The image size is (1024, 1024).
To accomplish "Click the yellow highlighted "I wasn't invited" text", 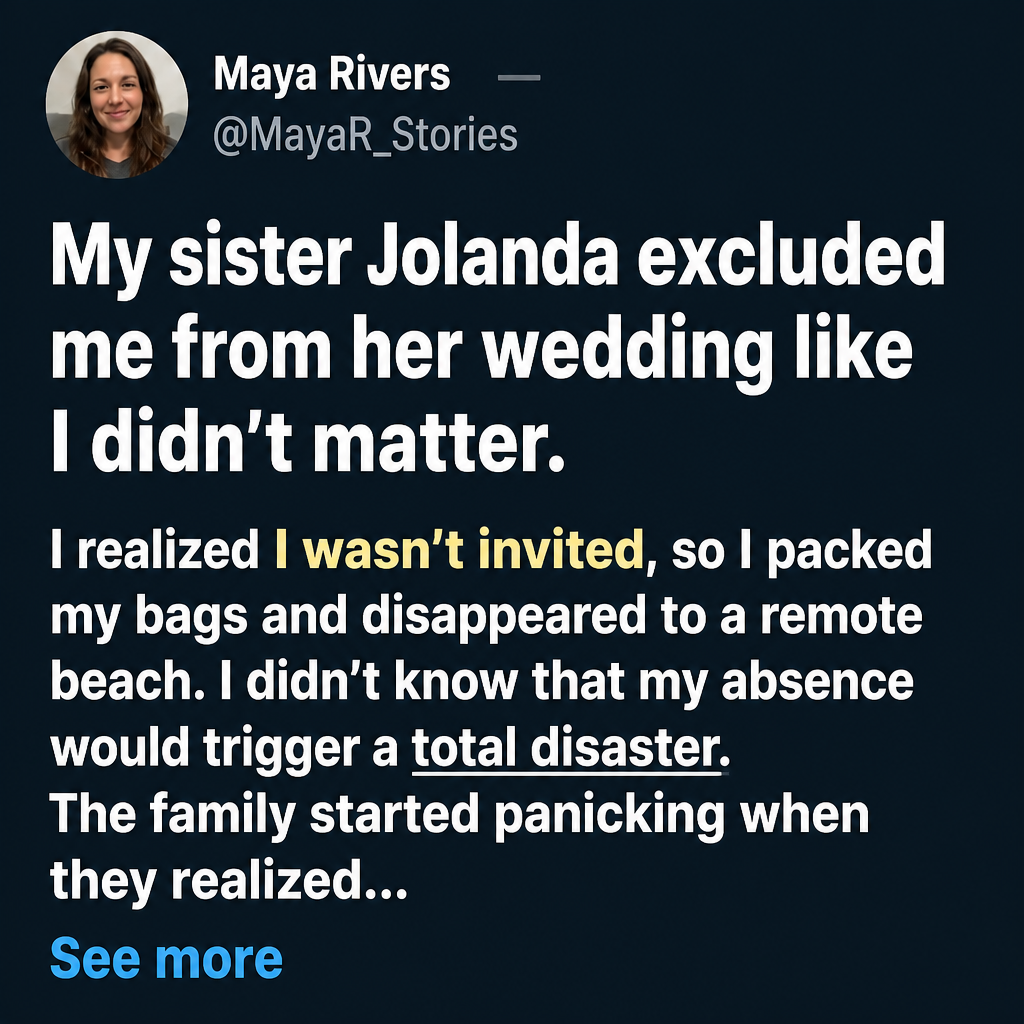I will [460, 549].
